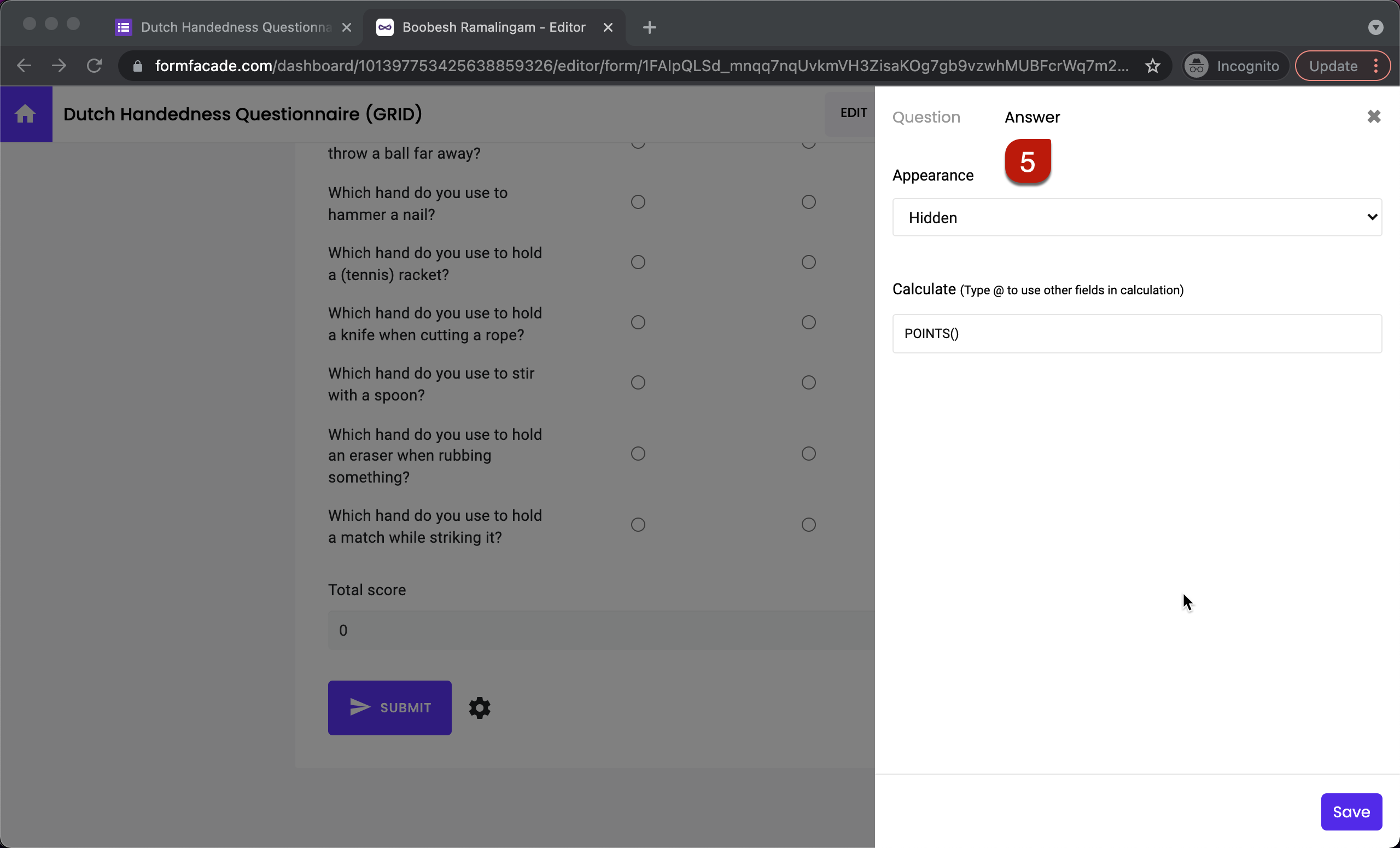1400x848 pixels.
Task: Save the answer settings
Action: 1351,811
